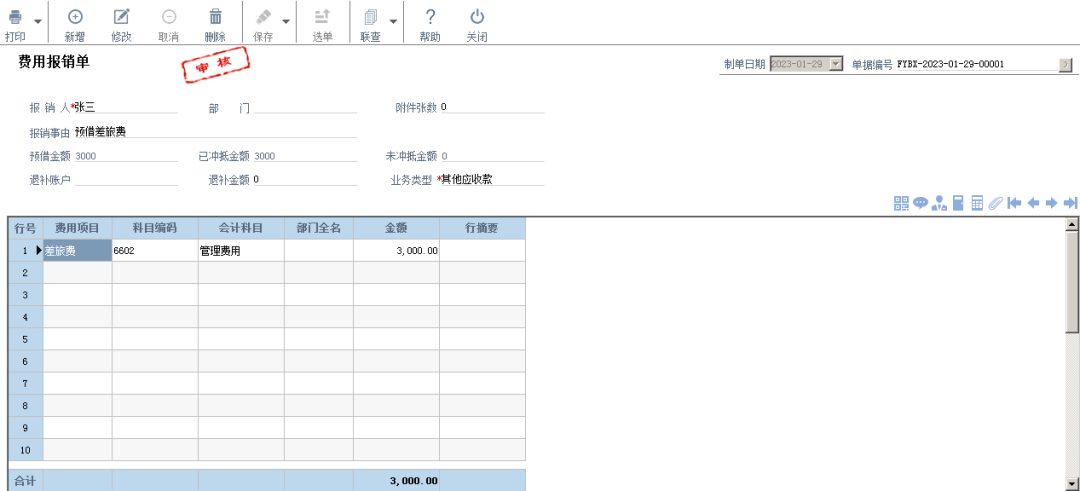Screen dimensions: 1080x491
Task: Go to the next record arrow
Action: tap(1051, 203)
